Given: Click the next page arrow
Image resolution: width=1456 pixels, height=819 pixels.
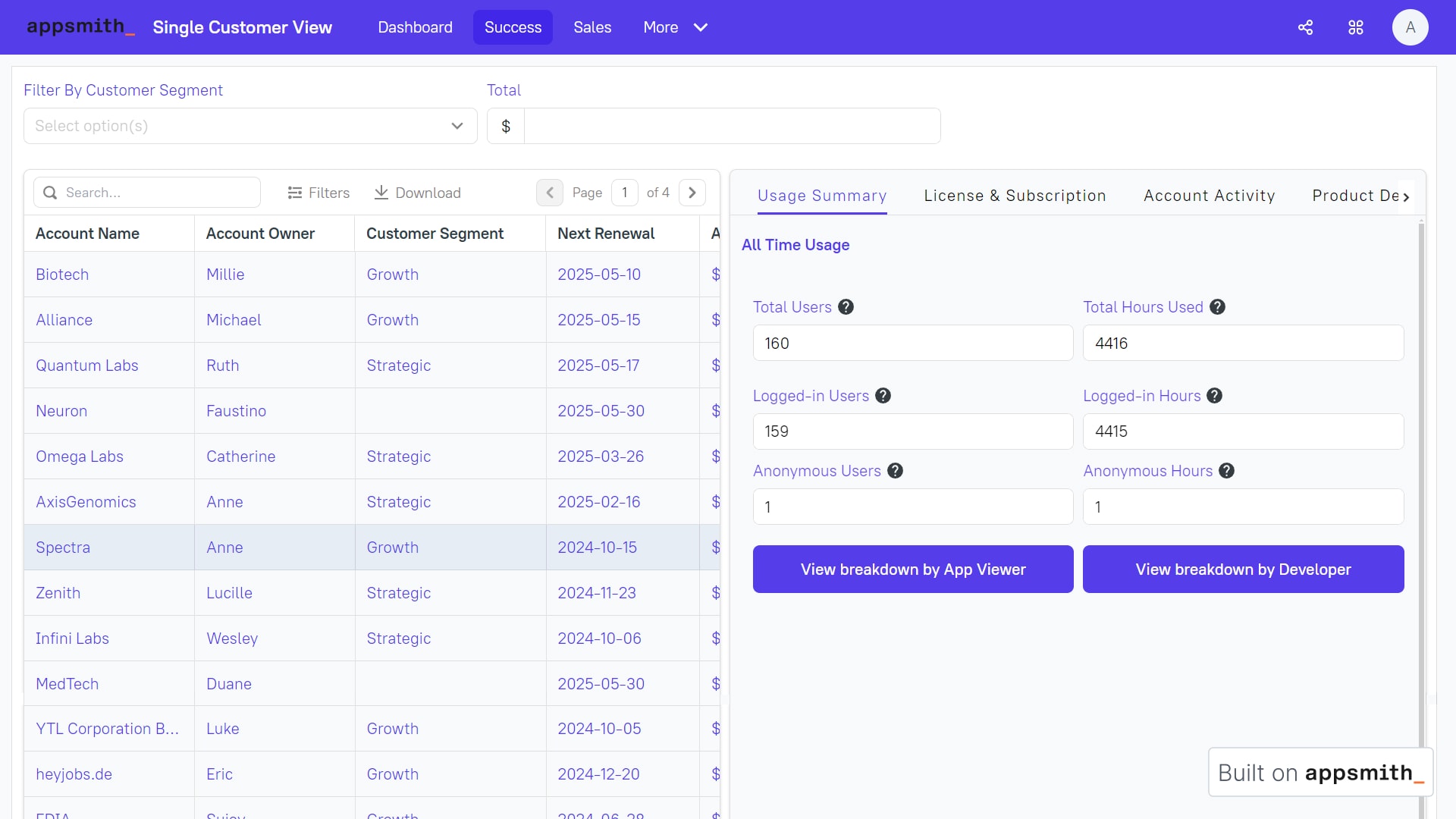Looking at the screenshot, I should (692, 193).
